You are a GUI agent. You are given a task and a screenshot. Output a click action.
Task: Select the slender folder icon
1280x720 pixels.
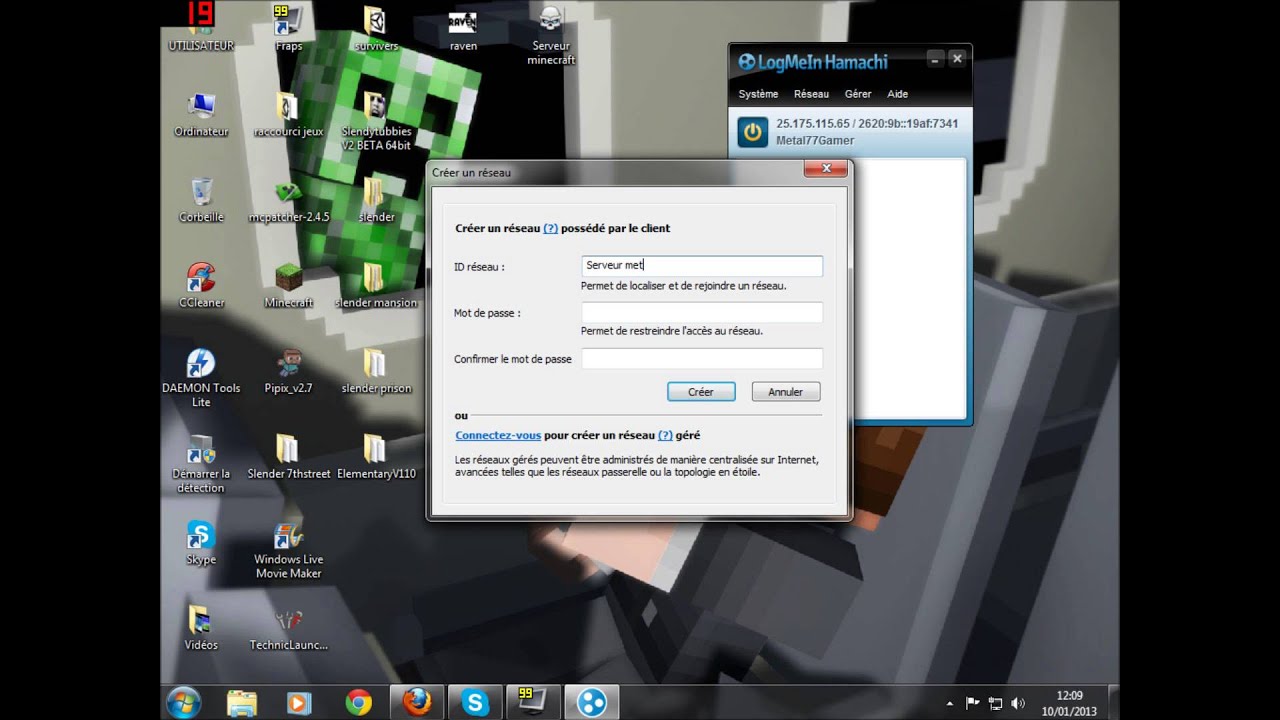376,200
